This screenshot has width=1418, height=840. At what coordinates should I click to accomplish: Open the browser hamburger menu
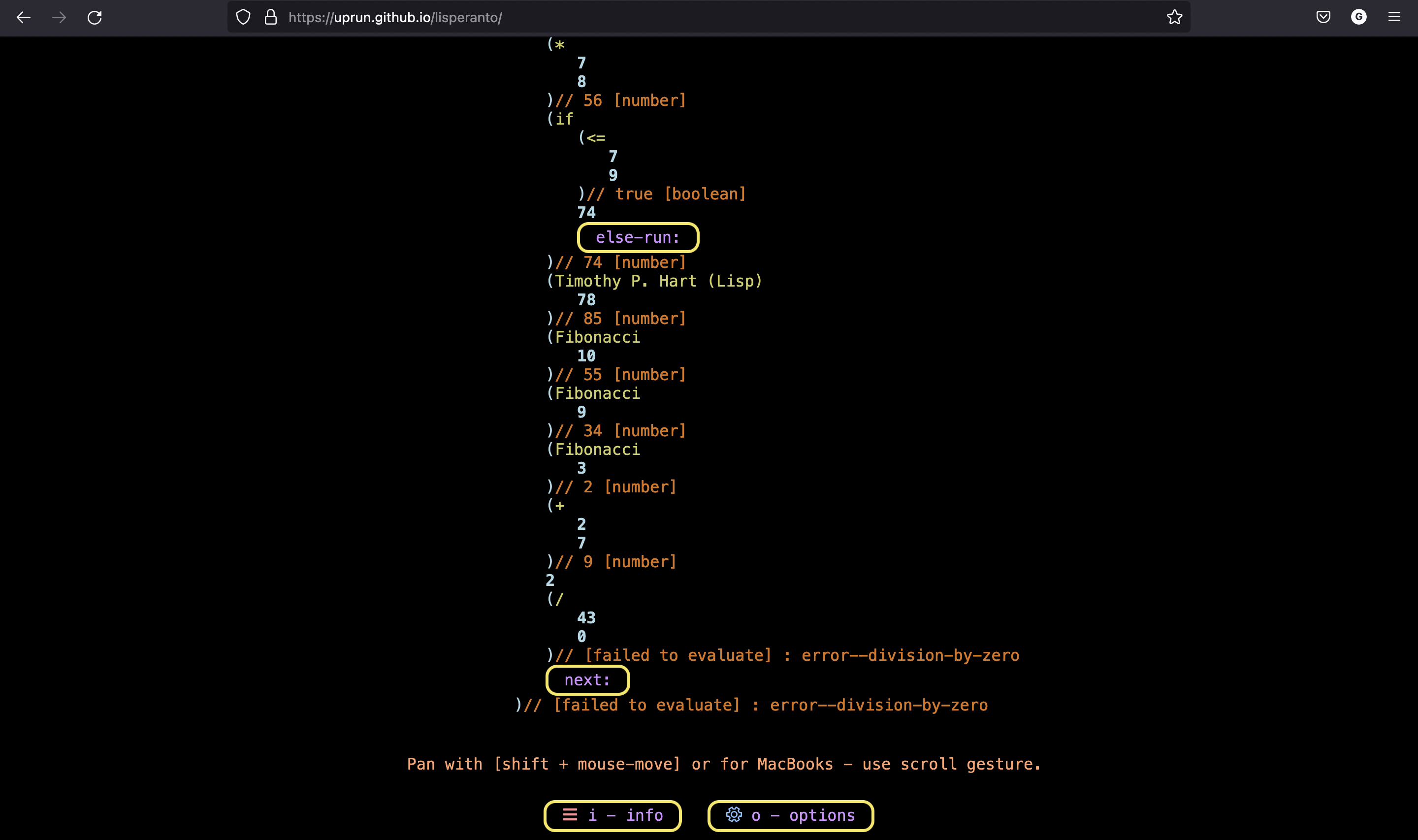tap(1394, 18)
